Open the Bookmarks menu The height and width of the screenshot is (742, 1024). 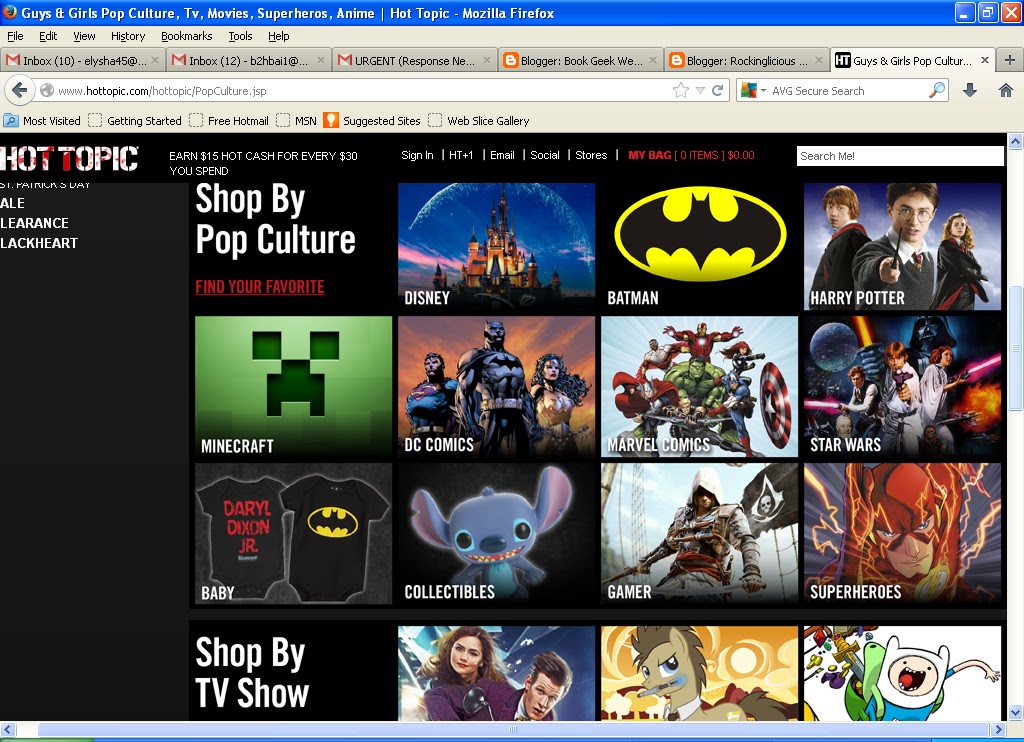click(187, 36)
